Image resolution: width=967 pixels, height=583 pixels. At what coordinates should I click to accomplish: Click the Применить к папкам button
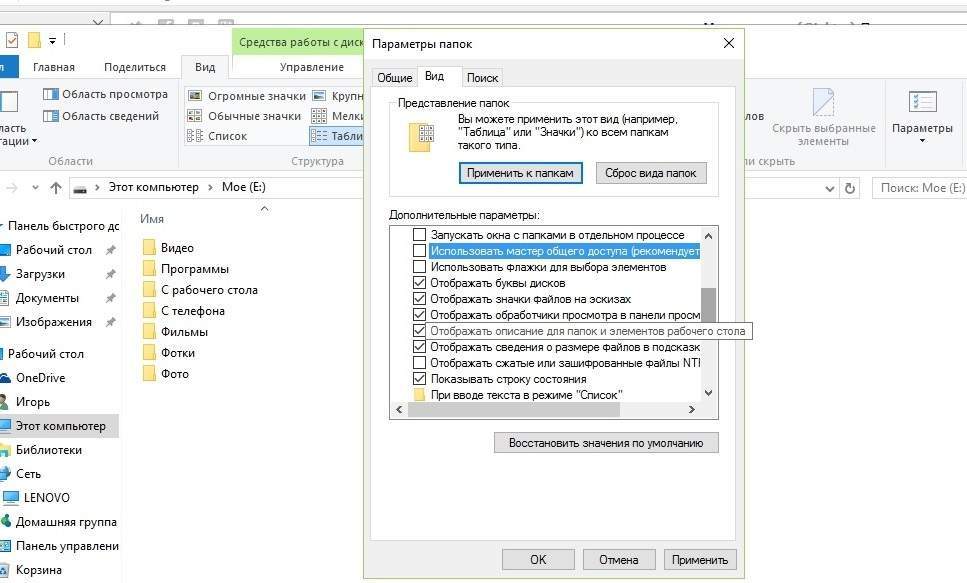(x=521, y=173)
